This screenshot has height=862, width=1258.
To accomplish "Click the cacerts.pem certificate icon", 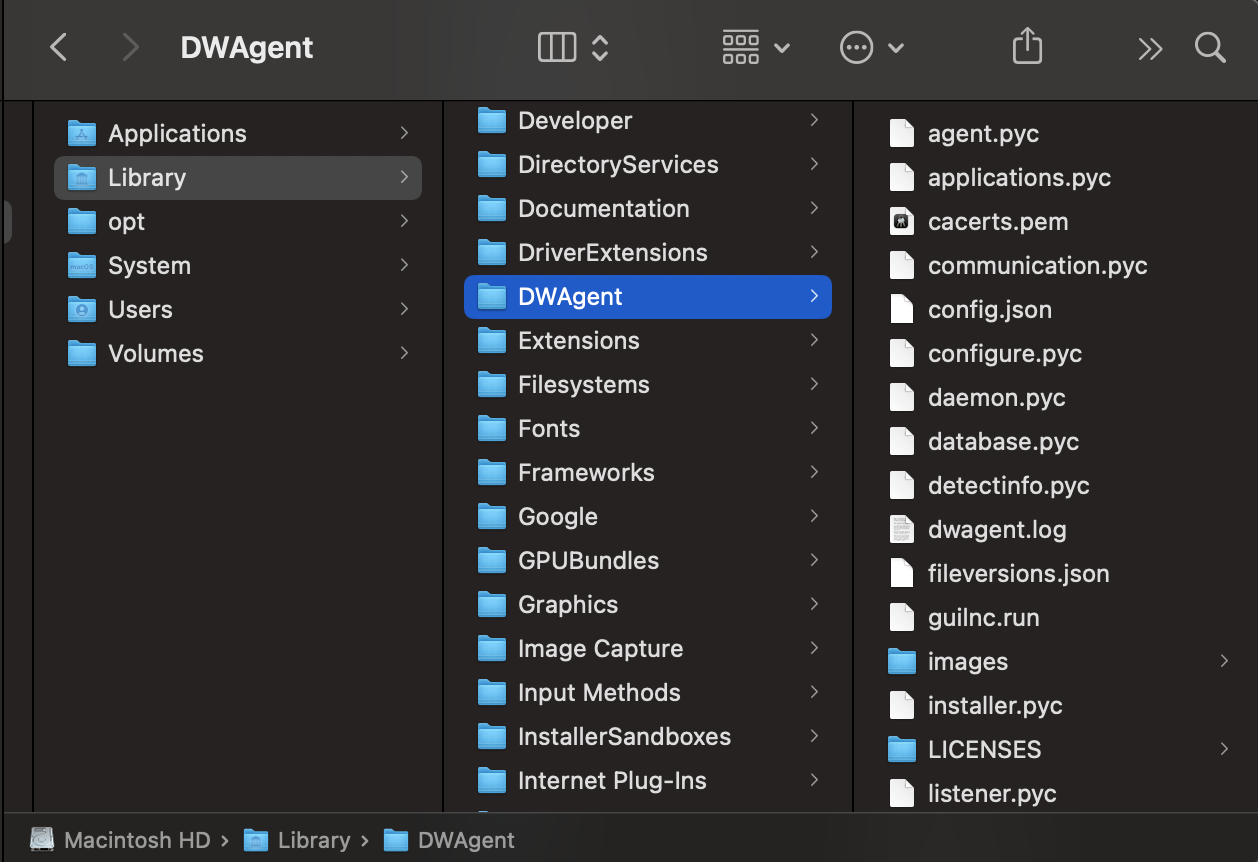I will [902, 221].
